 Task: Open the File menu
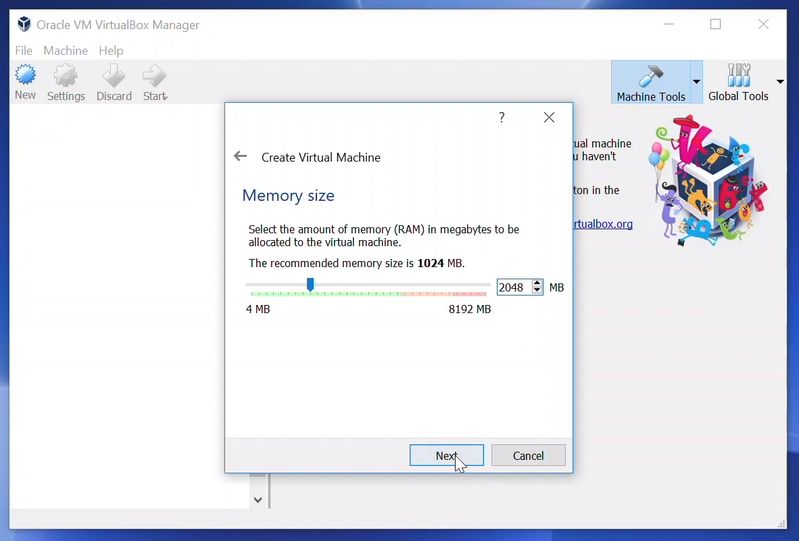[x=23, y=50]
